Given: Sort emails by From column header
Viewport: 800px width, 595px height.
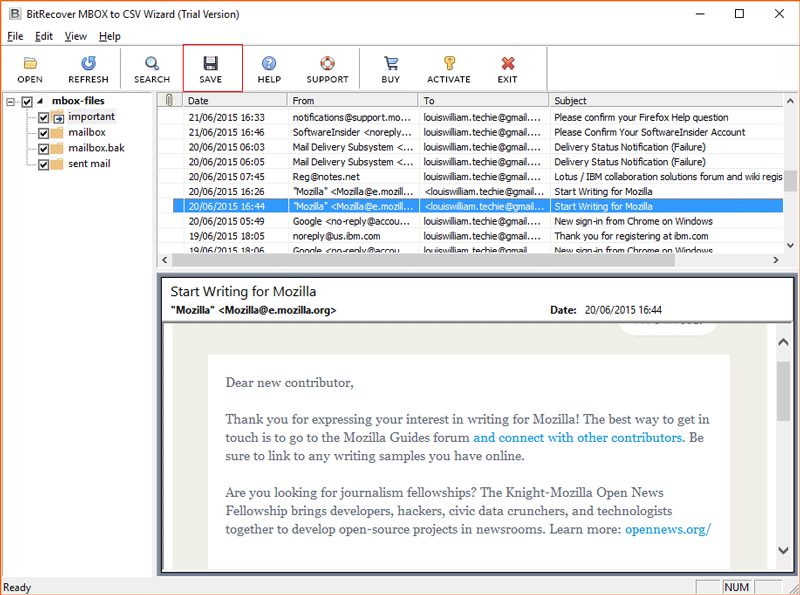Looking at the screenshot, I should pyautogui.click(x=353, y=101).
